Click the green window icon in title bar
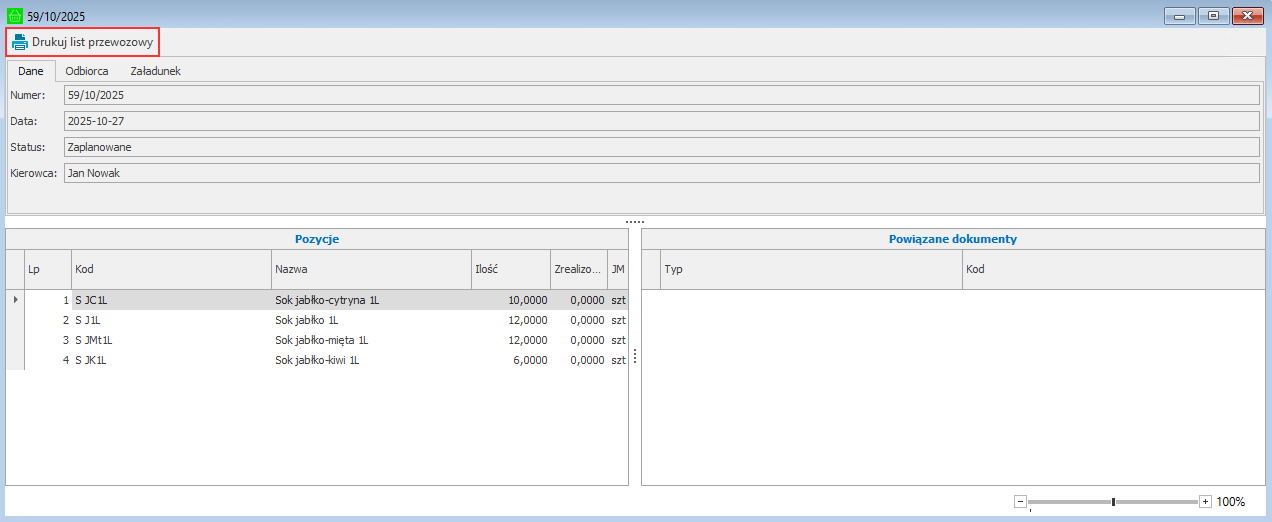 (14, 16)
